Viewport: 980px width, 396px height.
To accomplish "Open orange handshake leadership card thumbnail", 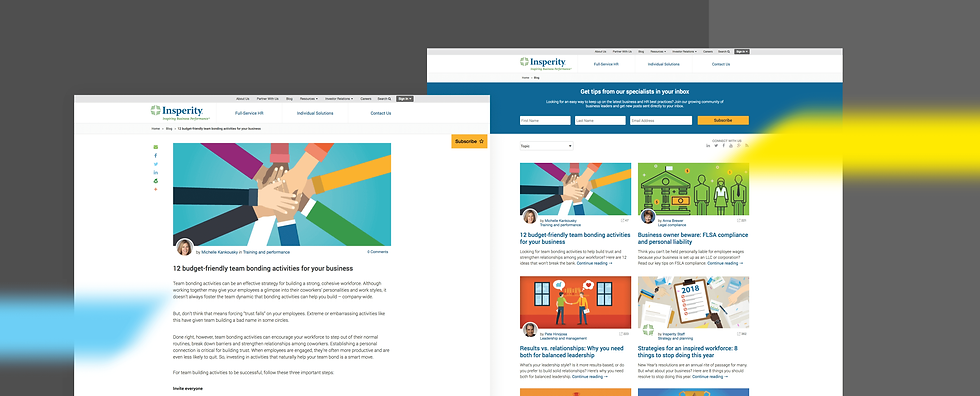I will [x=575, y=302].
